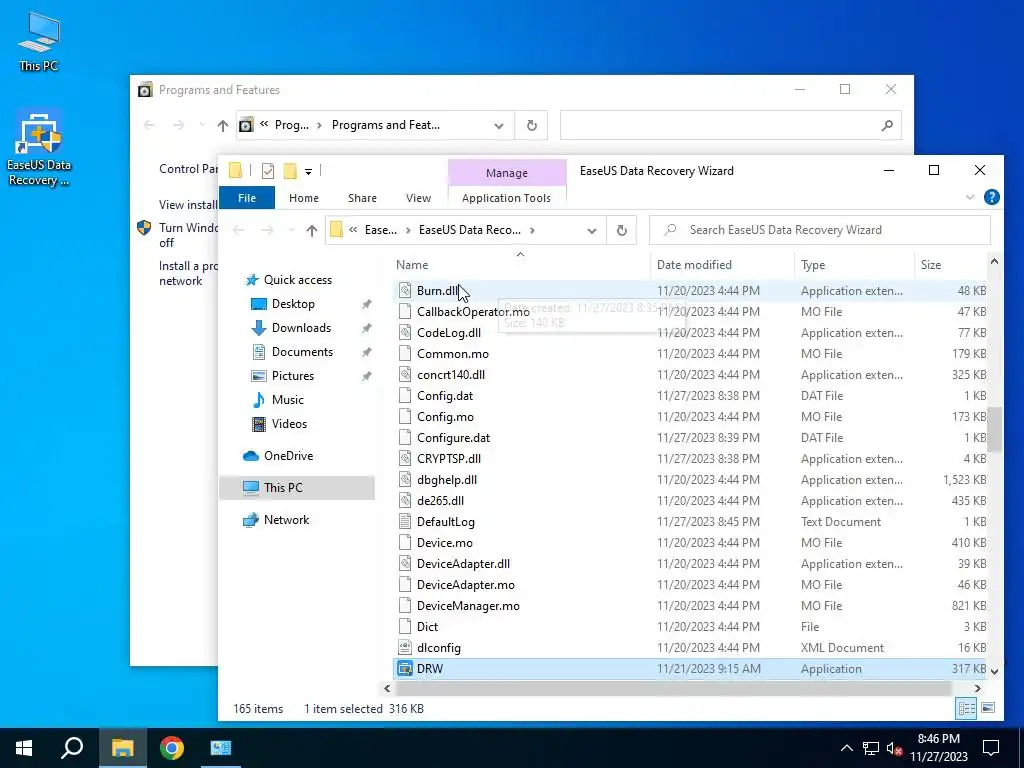Select dbghelp.dll file icon

(x=405, y=479)
